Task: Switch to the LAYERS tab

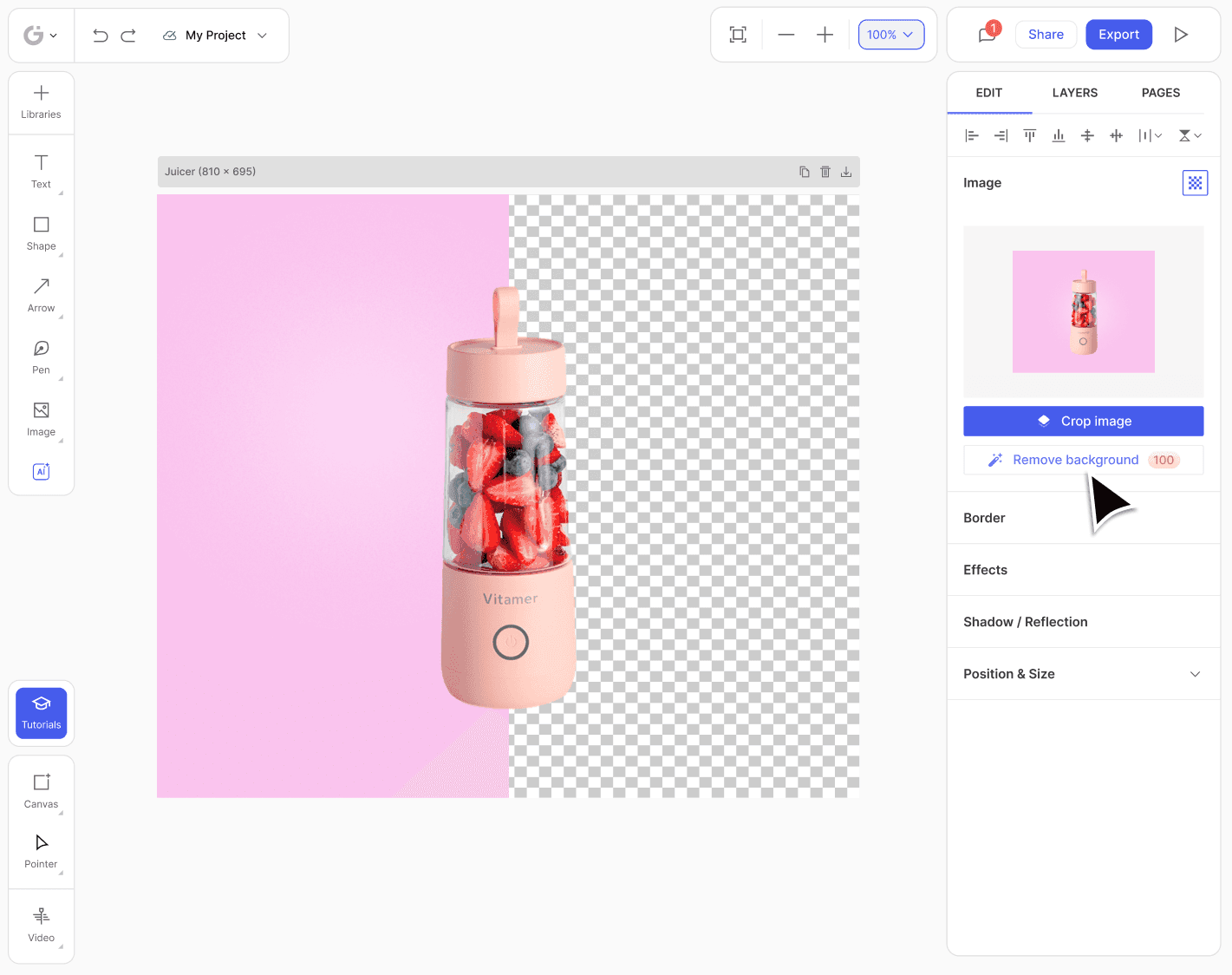Action: (1074, 93)
